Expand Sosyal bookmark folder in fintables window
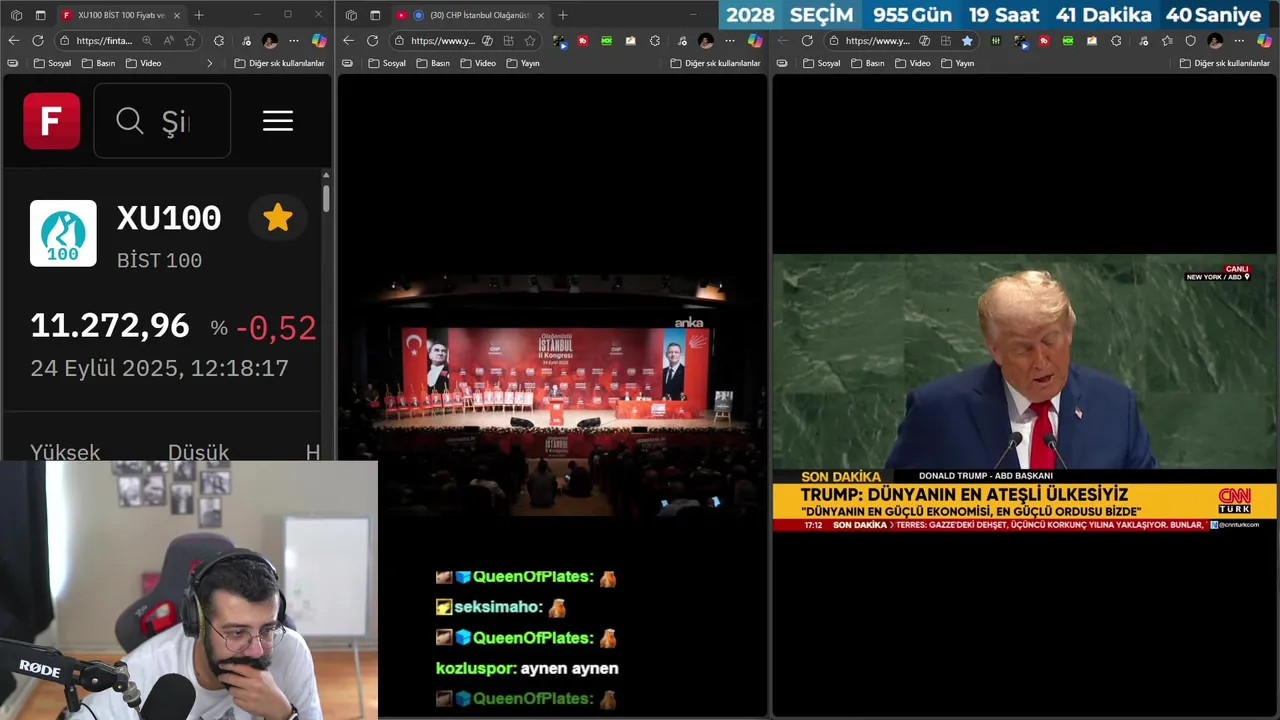1280x720 pixels. [x=52, y=63]
